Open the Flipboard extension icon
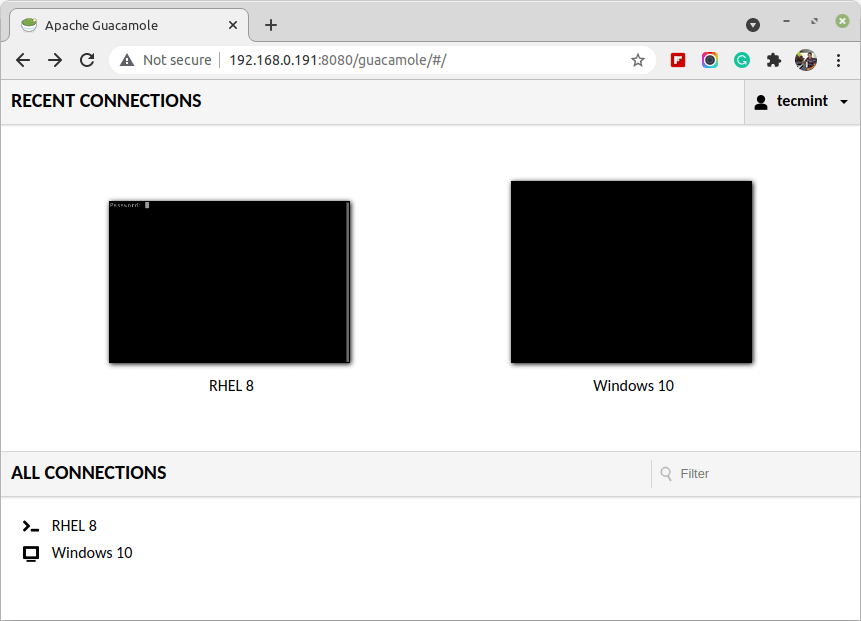This screenshot has height=621, width=861. 678,60
